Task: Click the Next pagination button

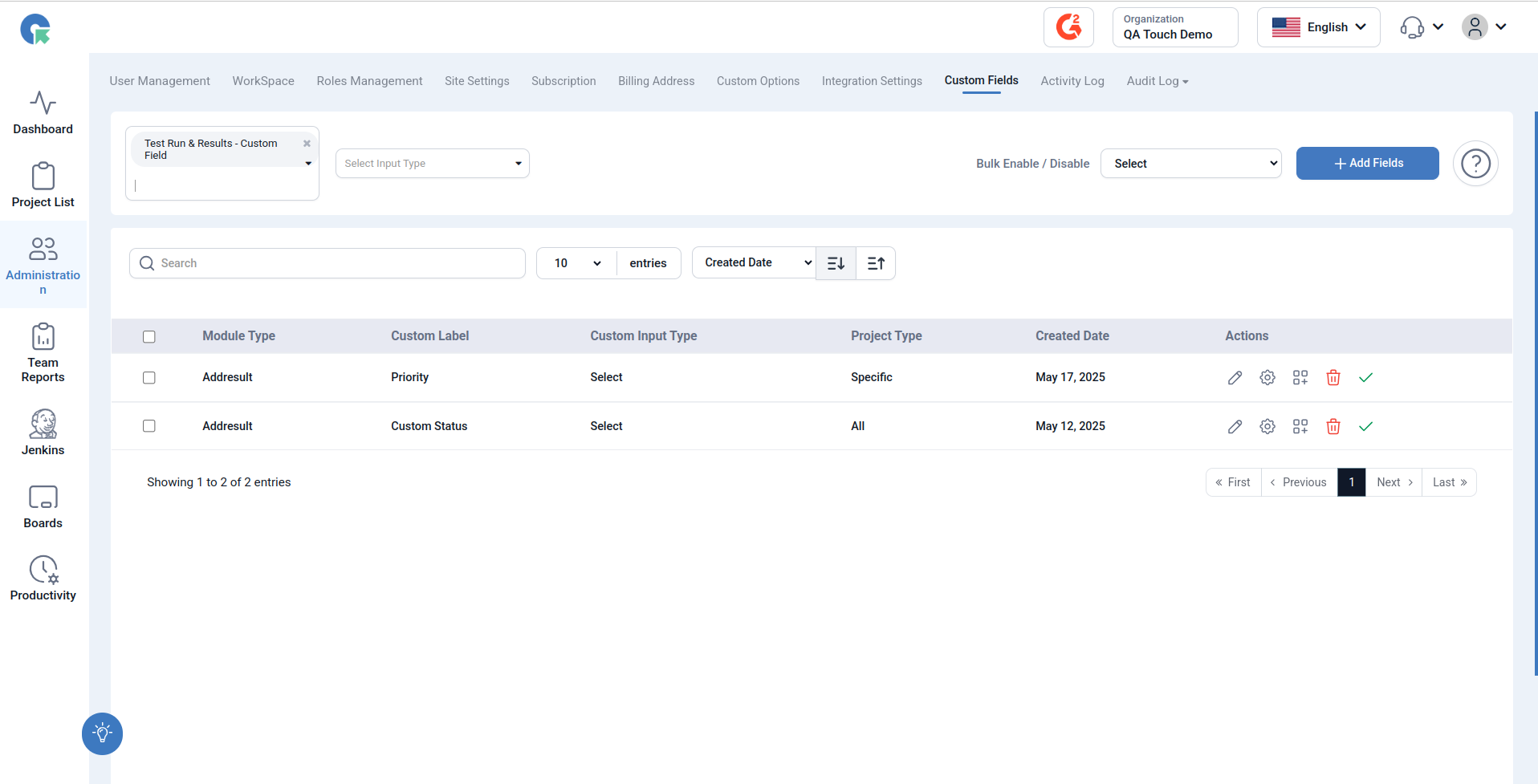Action: click(1394, 482)
